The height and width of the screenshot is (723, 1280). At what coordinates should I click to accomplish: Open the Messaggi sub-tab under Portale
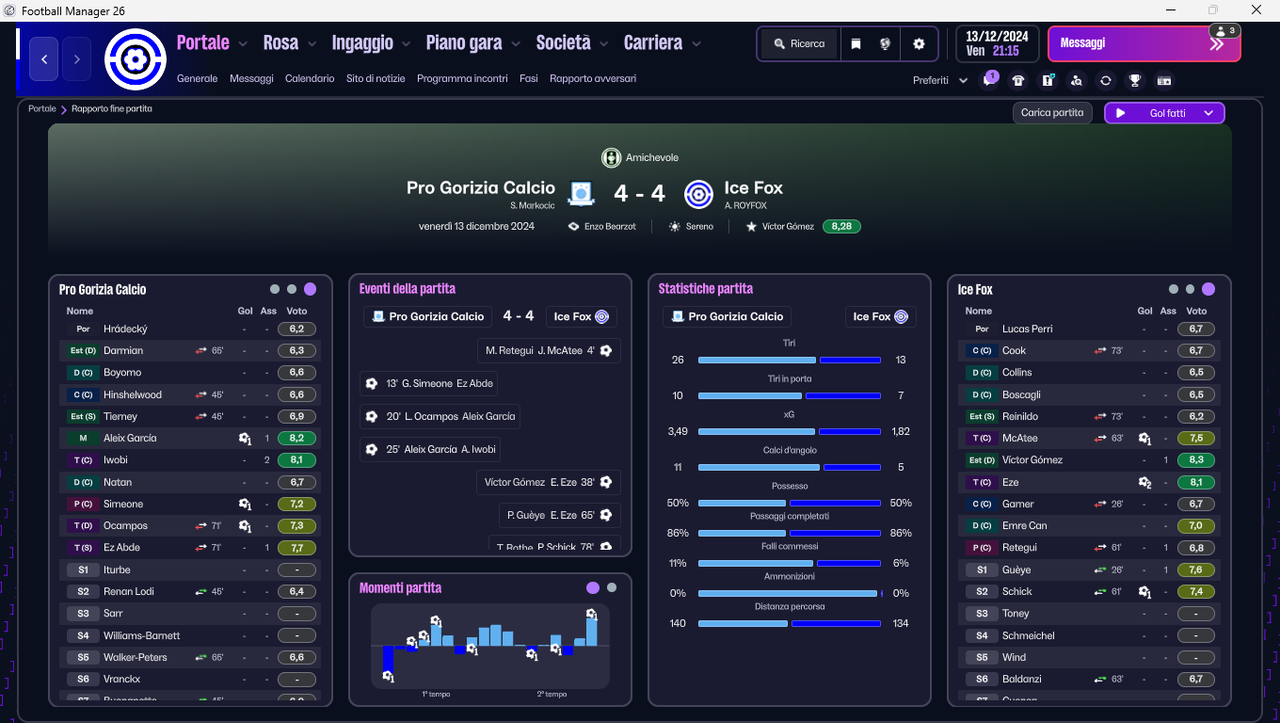(251, 78)
